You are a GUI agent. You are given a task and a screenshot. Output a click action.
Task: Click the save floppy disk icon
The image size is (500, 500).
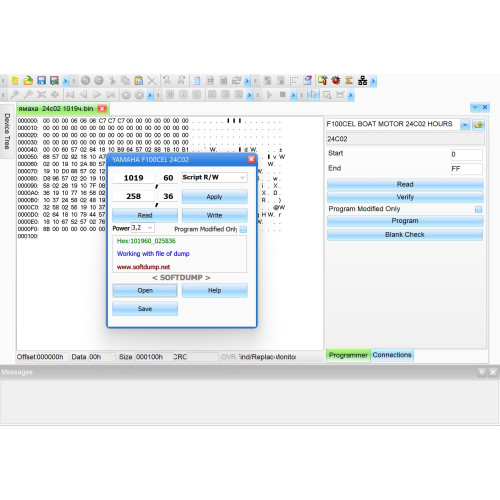coord(41,80)
